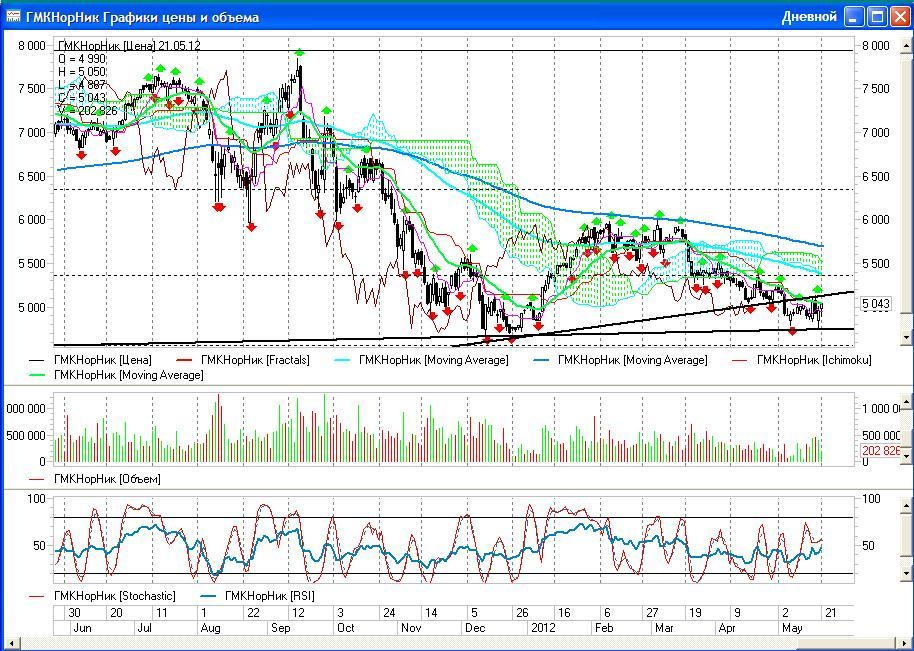Viewport: 914px width, 651px height.
Task: Click the title "ГМКНорНик Графики цены и объема"
Action: coord(143,17)
